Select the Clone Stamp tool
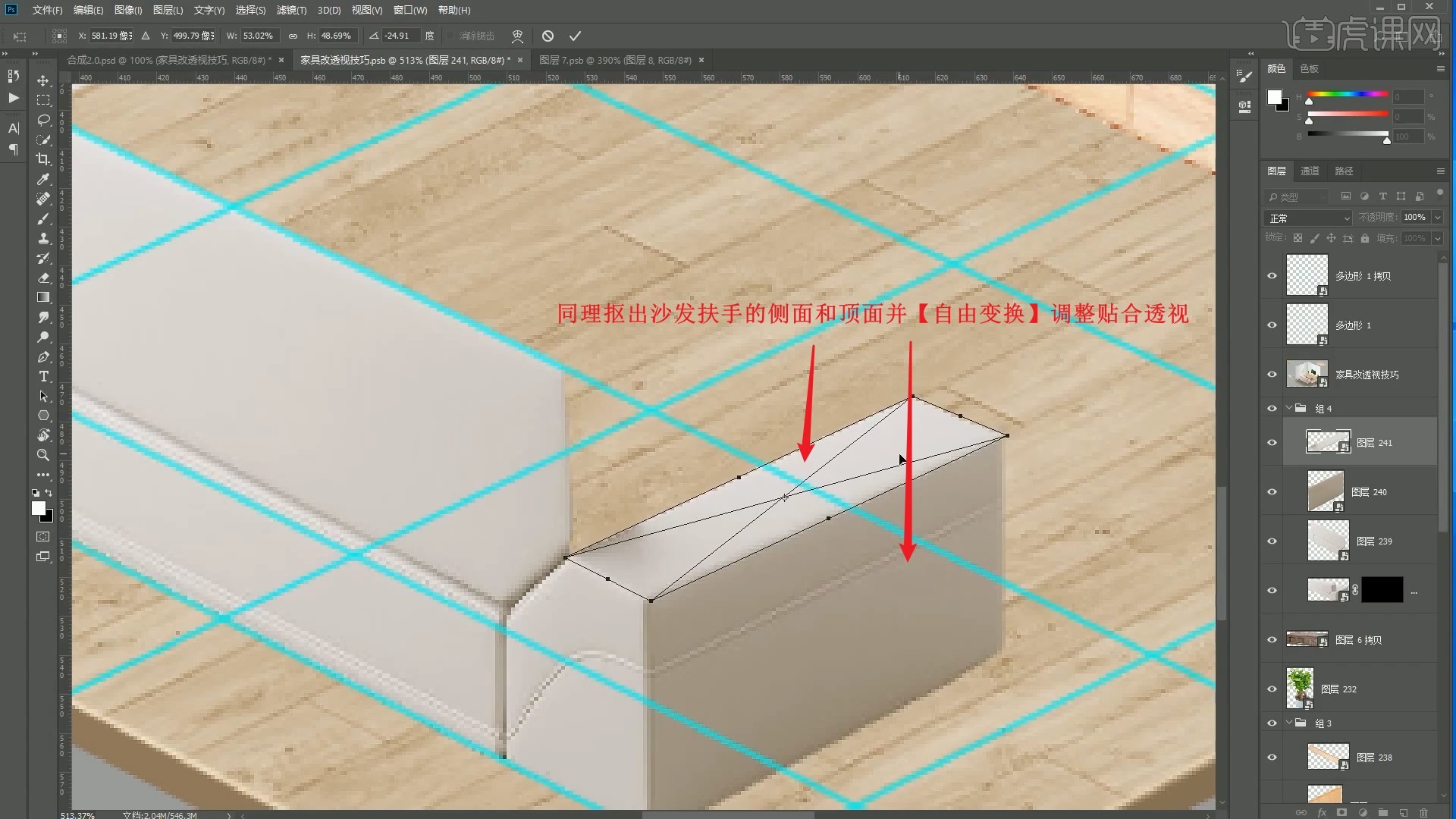This screenshot has width=1456, height=819. (x=43, y=238)
